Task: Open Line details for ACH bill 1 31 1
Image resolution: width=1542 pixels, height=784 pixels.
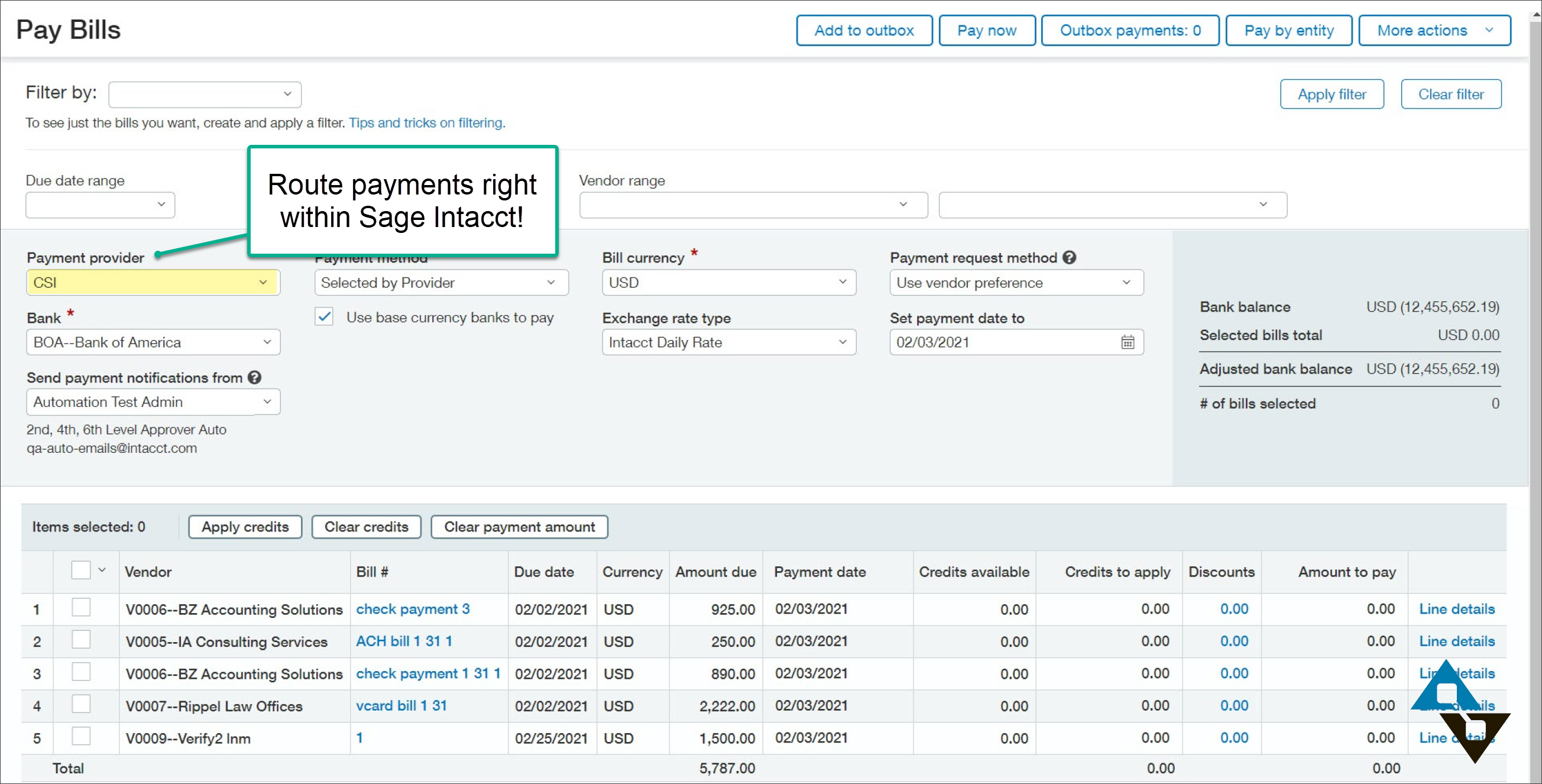Action: click(1456, 641)
